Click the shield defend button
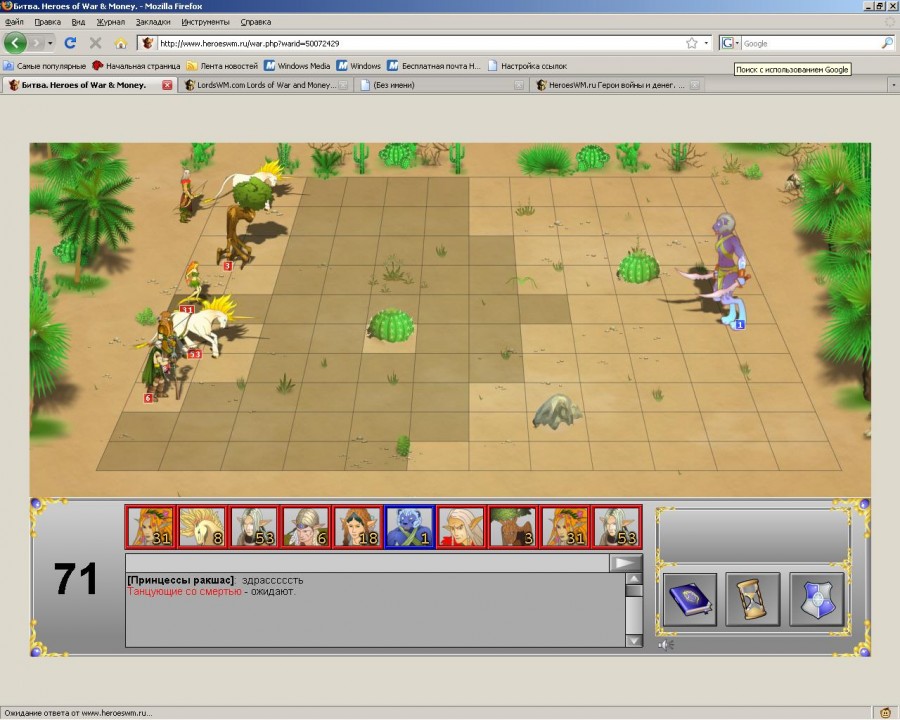The height and width of the screenshot is (720, 900). tap(816, 599)
